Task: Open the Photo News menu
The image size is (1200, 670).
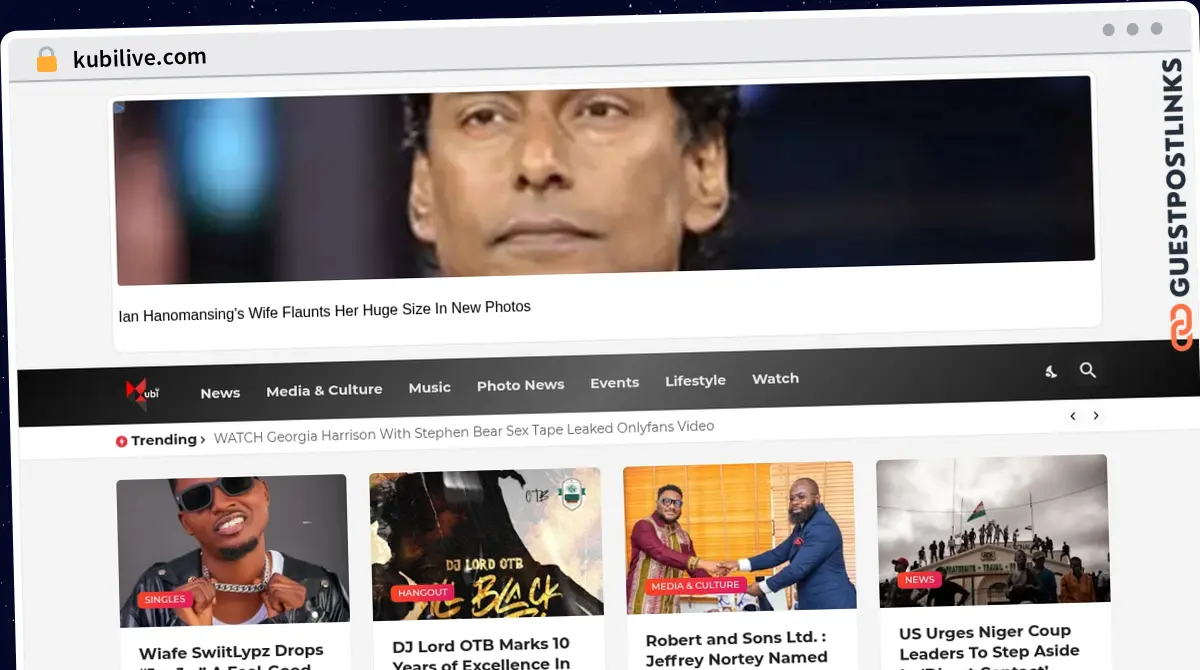Action: (x=520, y=385)
